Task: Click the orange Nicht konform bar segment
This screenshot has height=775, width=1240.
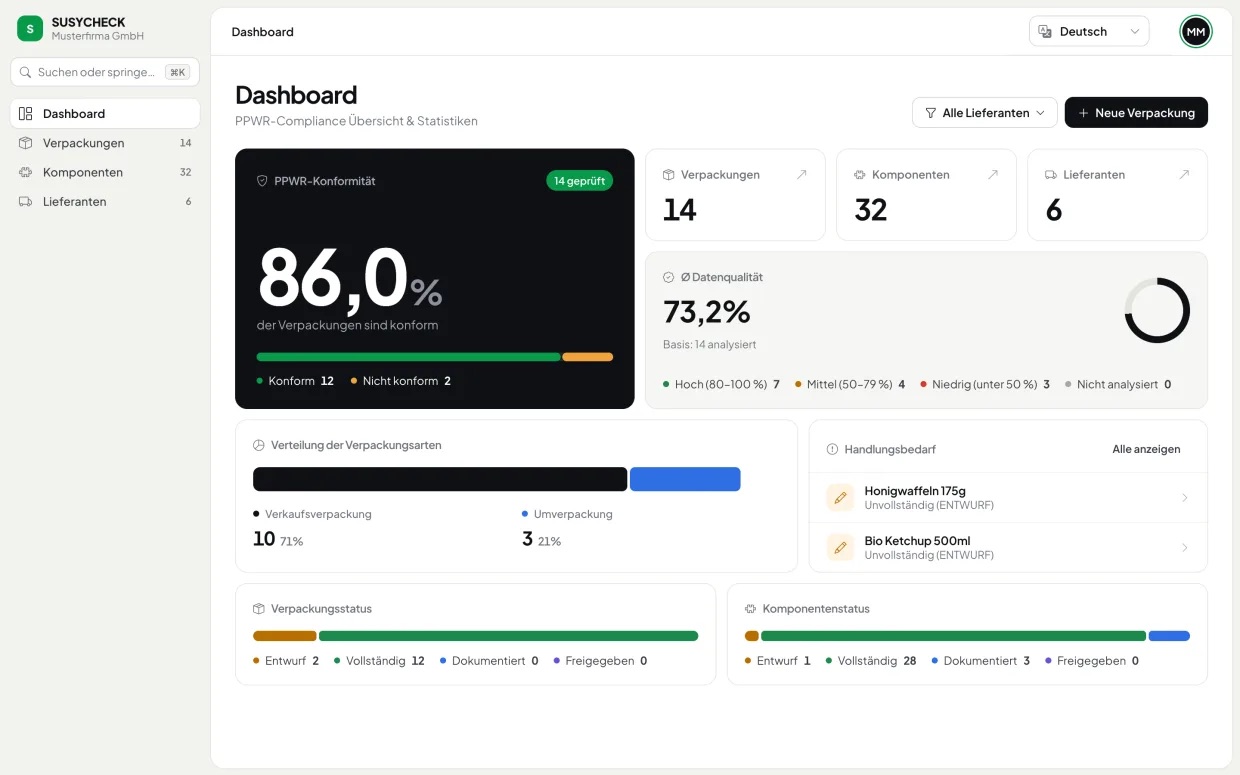Action: [588, 357]
